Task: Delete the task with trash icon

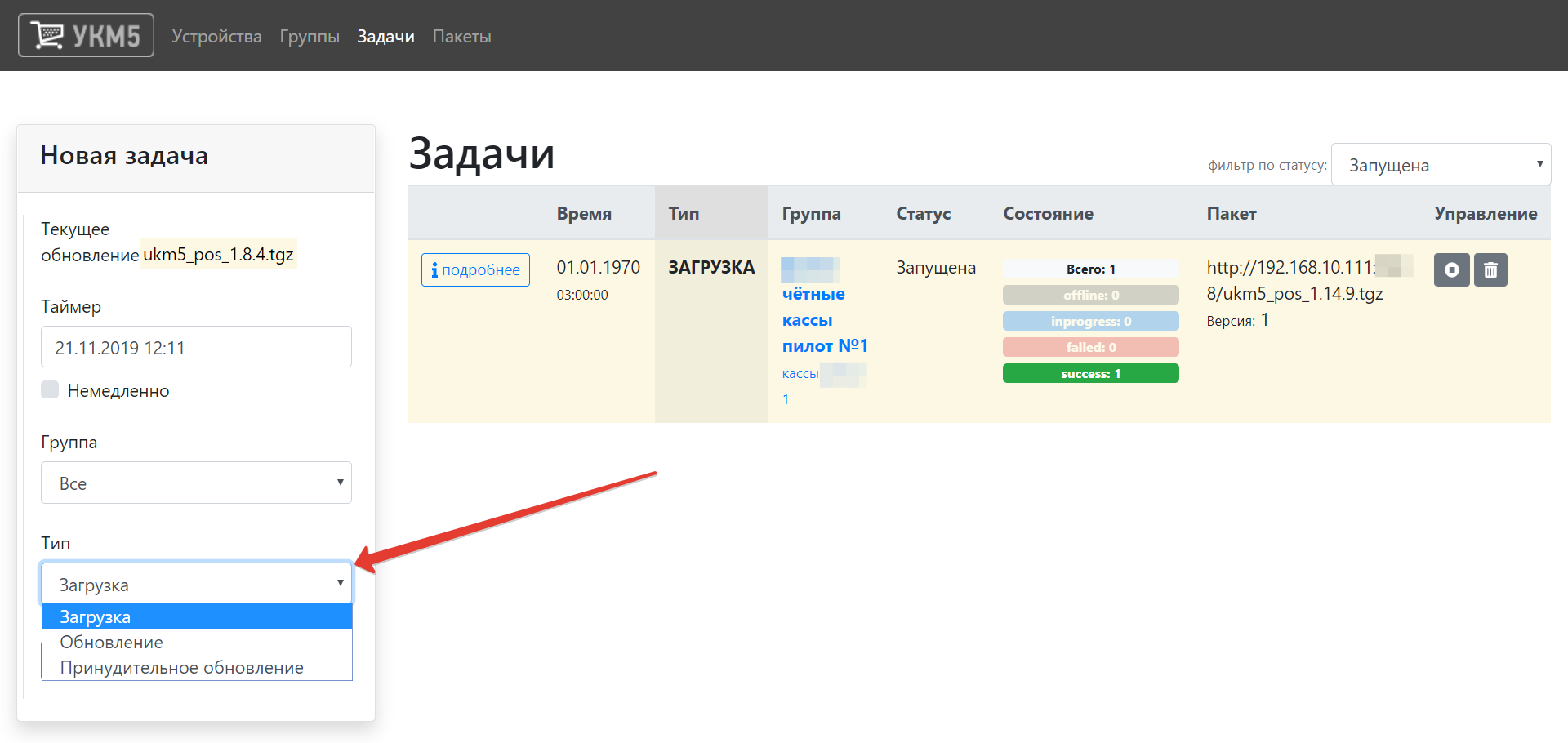Action: (1490, 269)
